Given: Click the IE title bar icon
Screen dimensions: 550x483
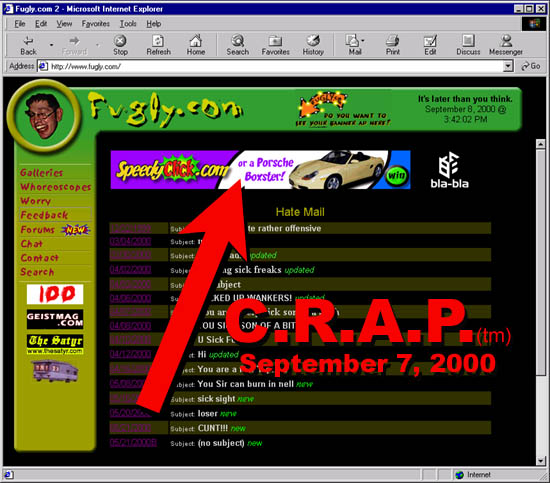Looking at the screenshot, I should [x=8, y=8].
